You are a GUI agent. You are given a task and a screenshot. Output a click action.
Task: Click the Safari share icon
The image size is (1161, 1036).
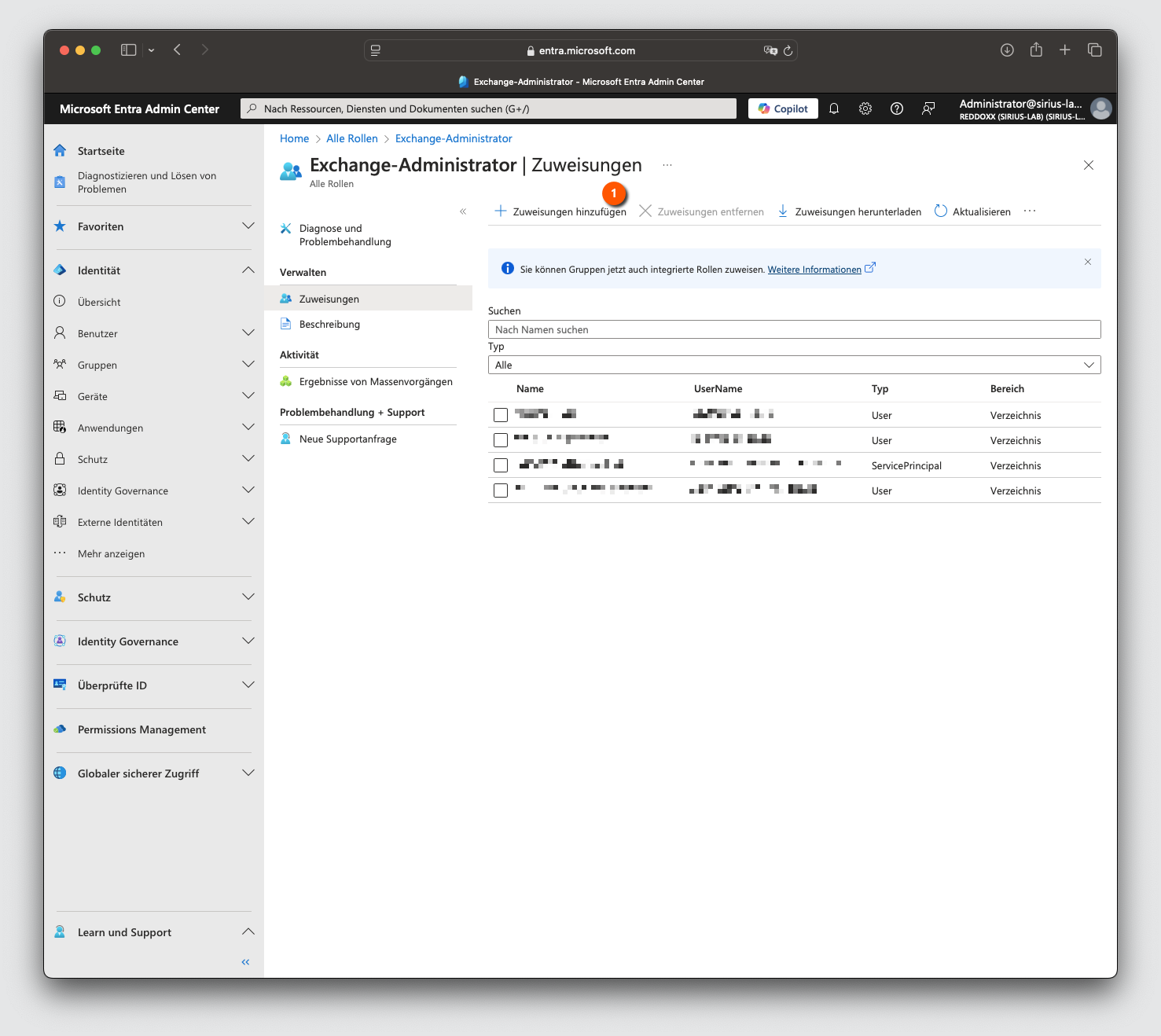tap(1036, 50)
